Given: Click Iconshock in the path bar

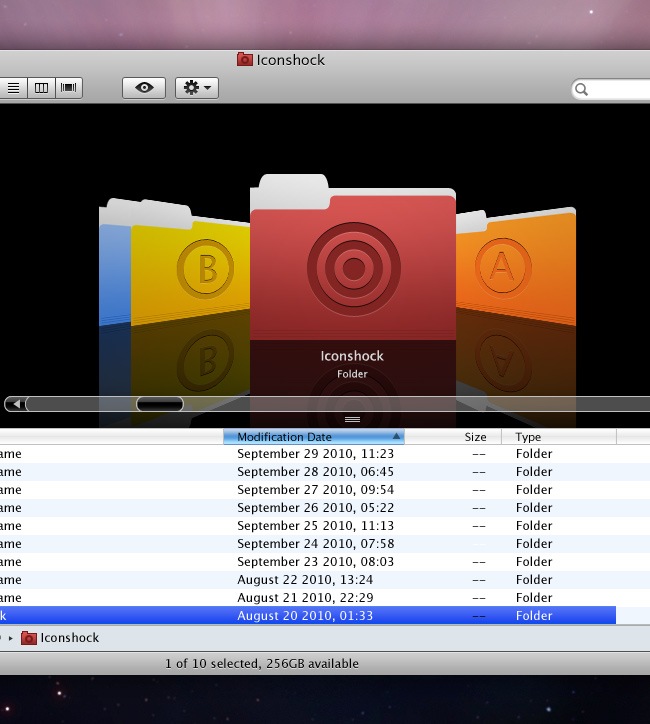Looking at the screenshot, I should click(70, 638).
